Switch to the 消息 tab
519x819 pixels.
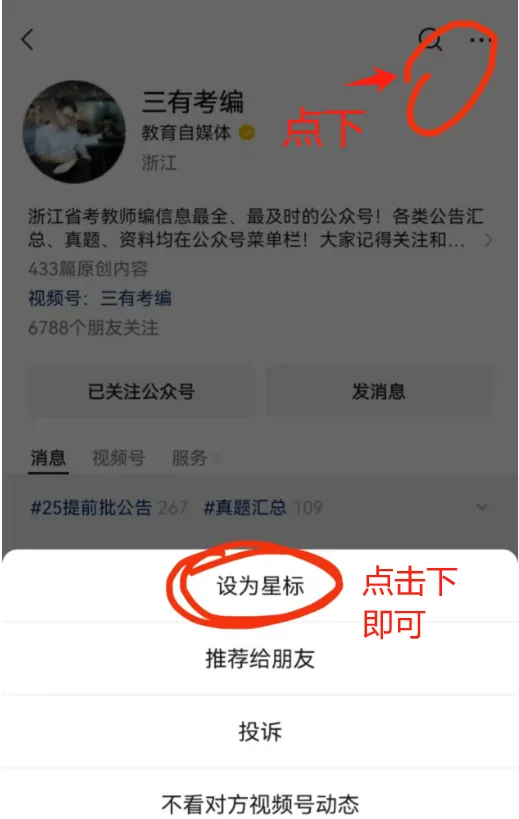point(48,458)
